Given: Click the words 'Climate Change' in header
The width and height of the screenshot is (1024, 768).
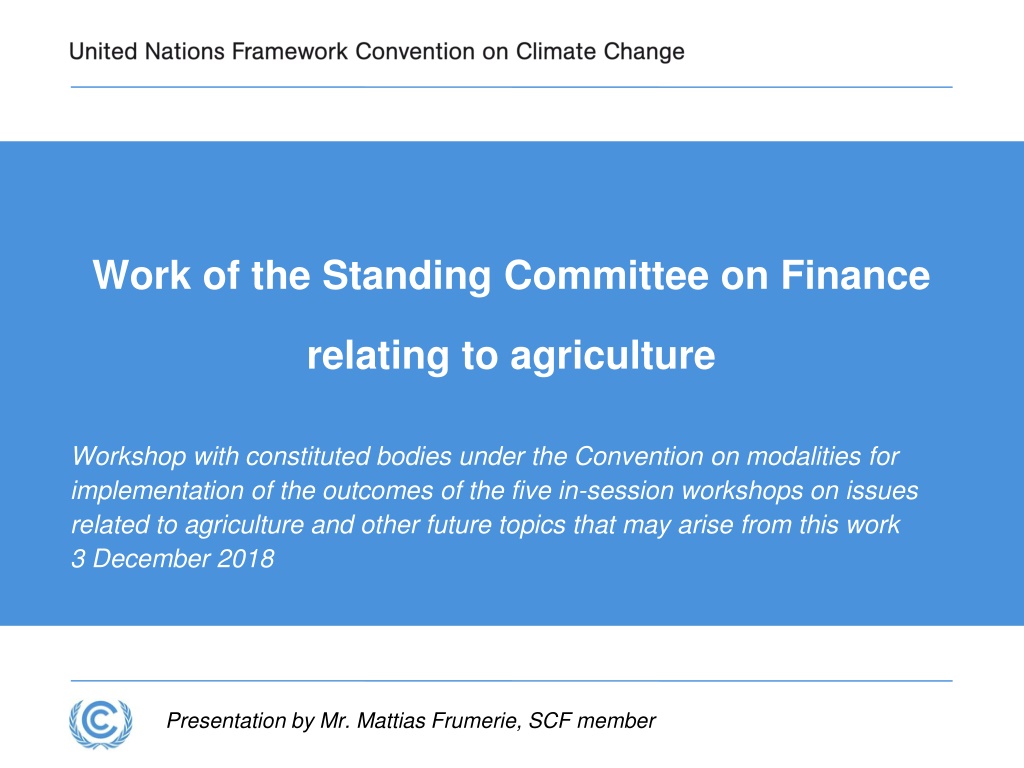Looking at the screenshot, I should pos(600,52).
